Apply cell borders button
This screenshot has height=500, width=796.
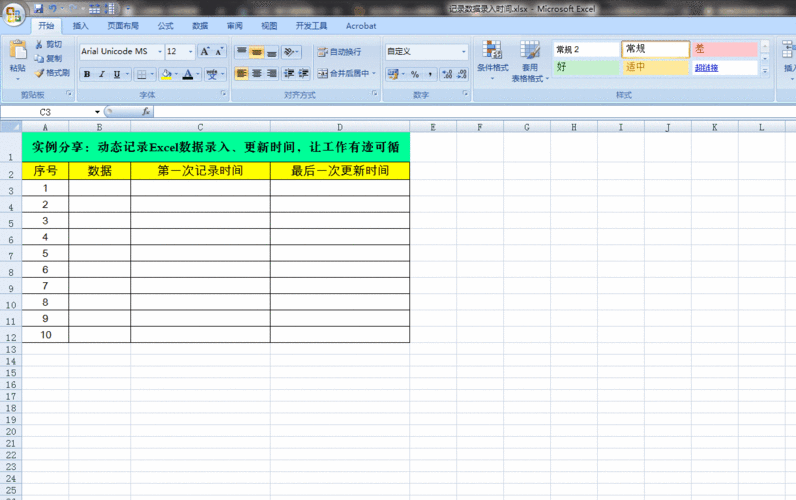[x=142, y=74]
